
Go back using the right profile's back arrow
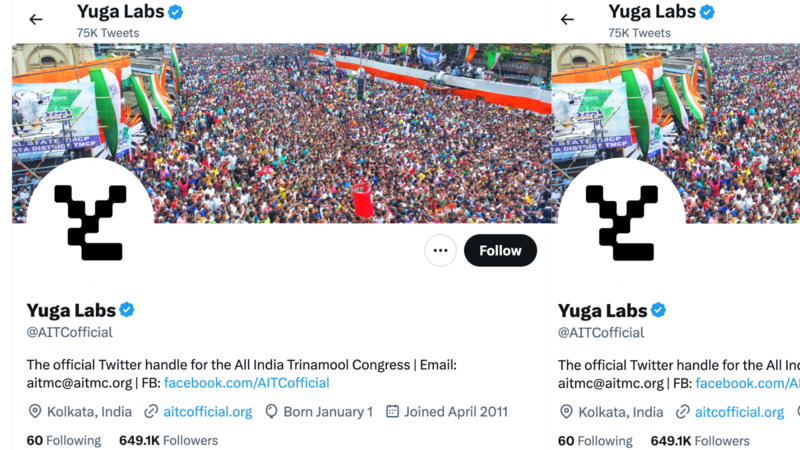567,19
